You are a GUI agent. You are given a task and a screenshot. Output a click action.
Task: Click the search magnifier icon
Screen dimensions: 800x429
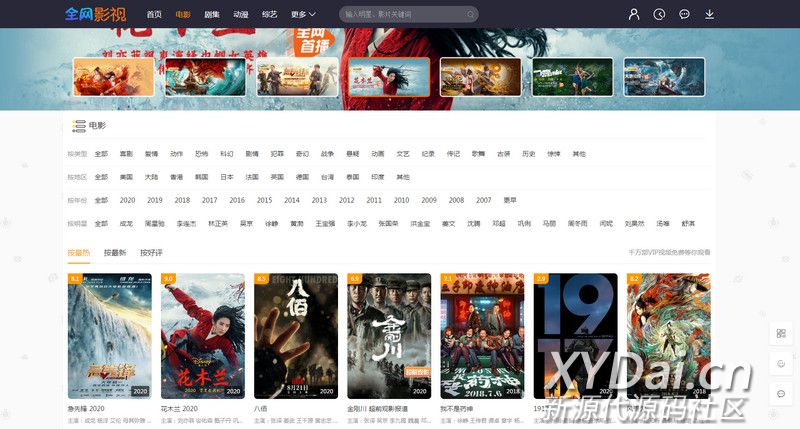point(470,14)
